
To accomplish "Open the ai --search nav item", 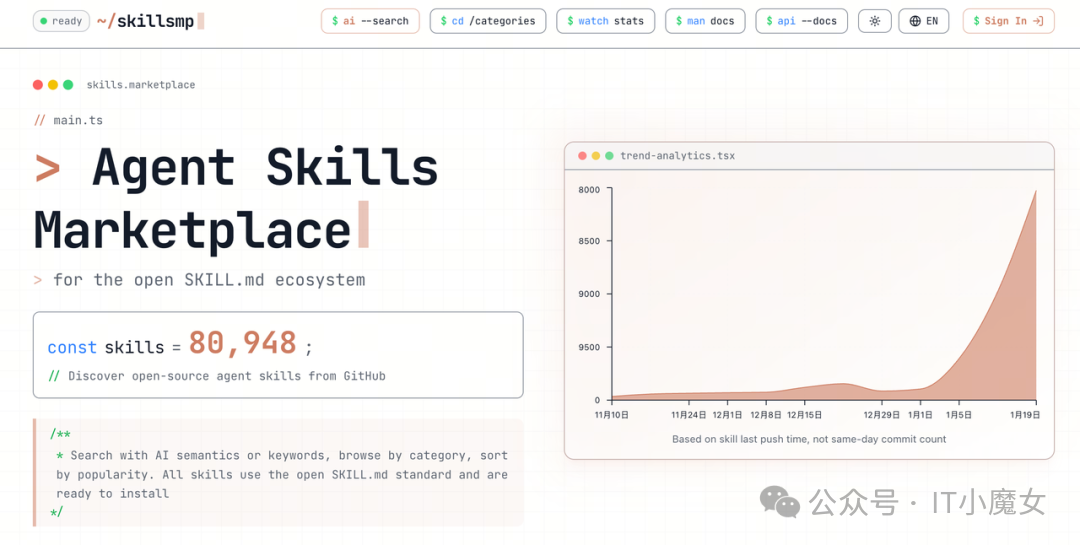I will pos(370,21).
